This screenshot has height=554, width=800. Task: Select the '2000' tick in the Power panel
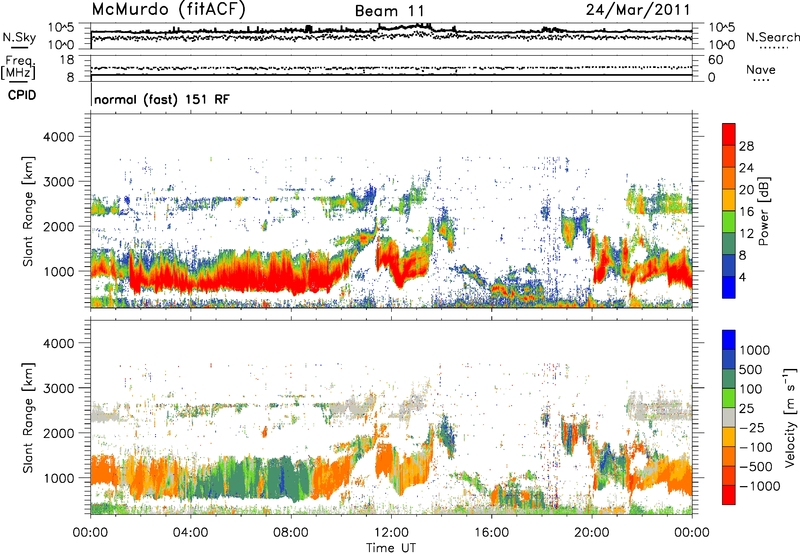click(58, 226)
